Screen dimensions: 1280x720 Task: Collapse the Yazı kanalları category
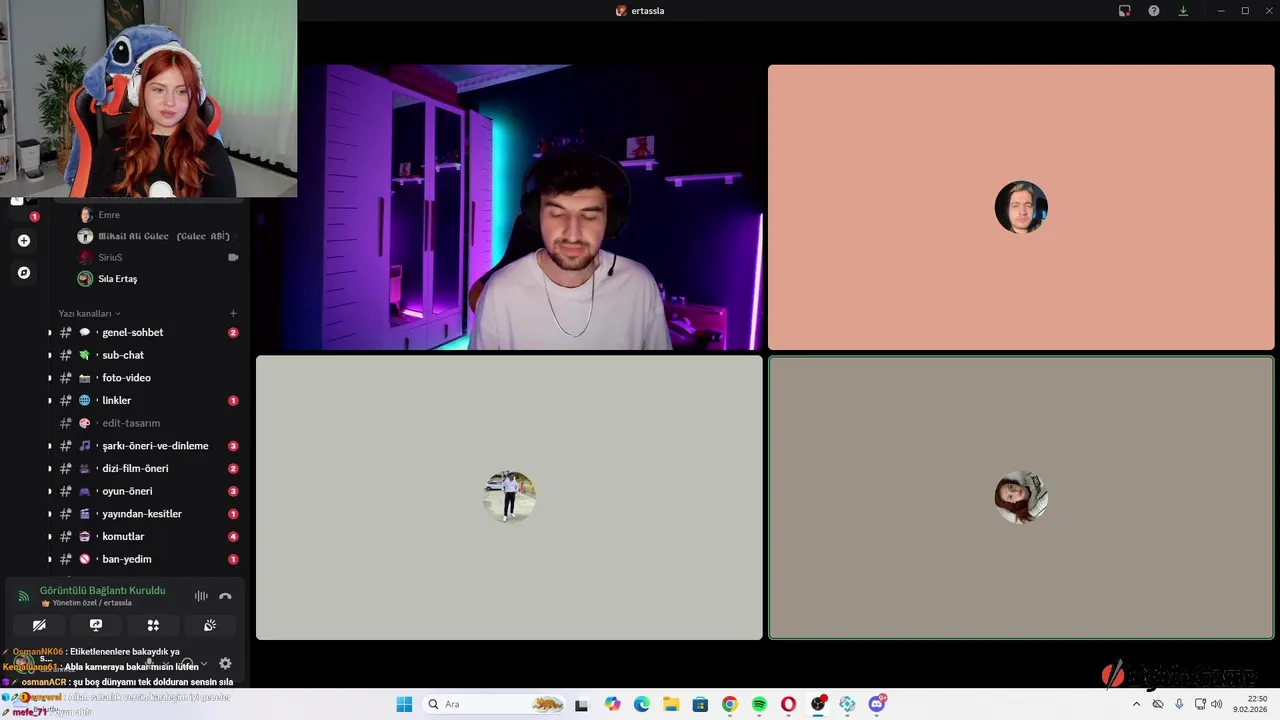[89, 313]
